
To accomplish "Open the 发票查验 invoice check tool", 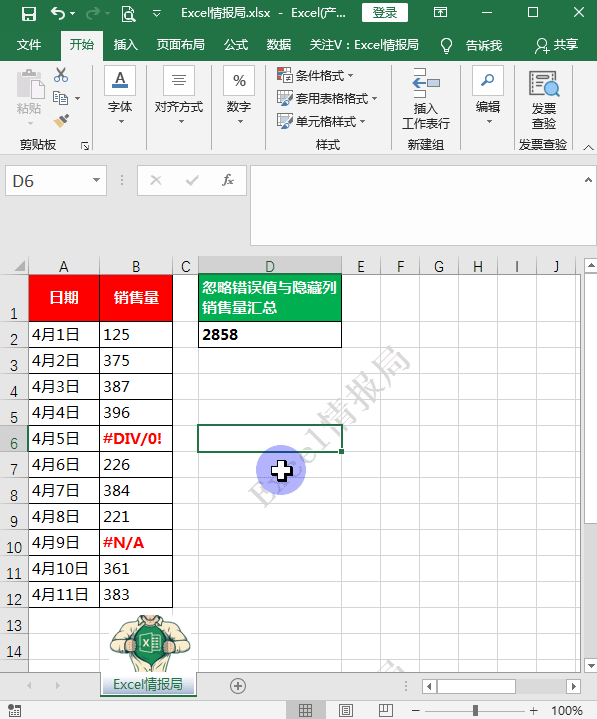I will pos(544,100).
